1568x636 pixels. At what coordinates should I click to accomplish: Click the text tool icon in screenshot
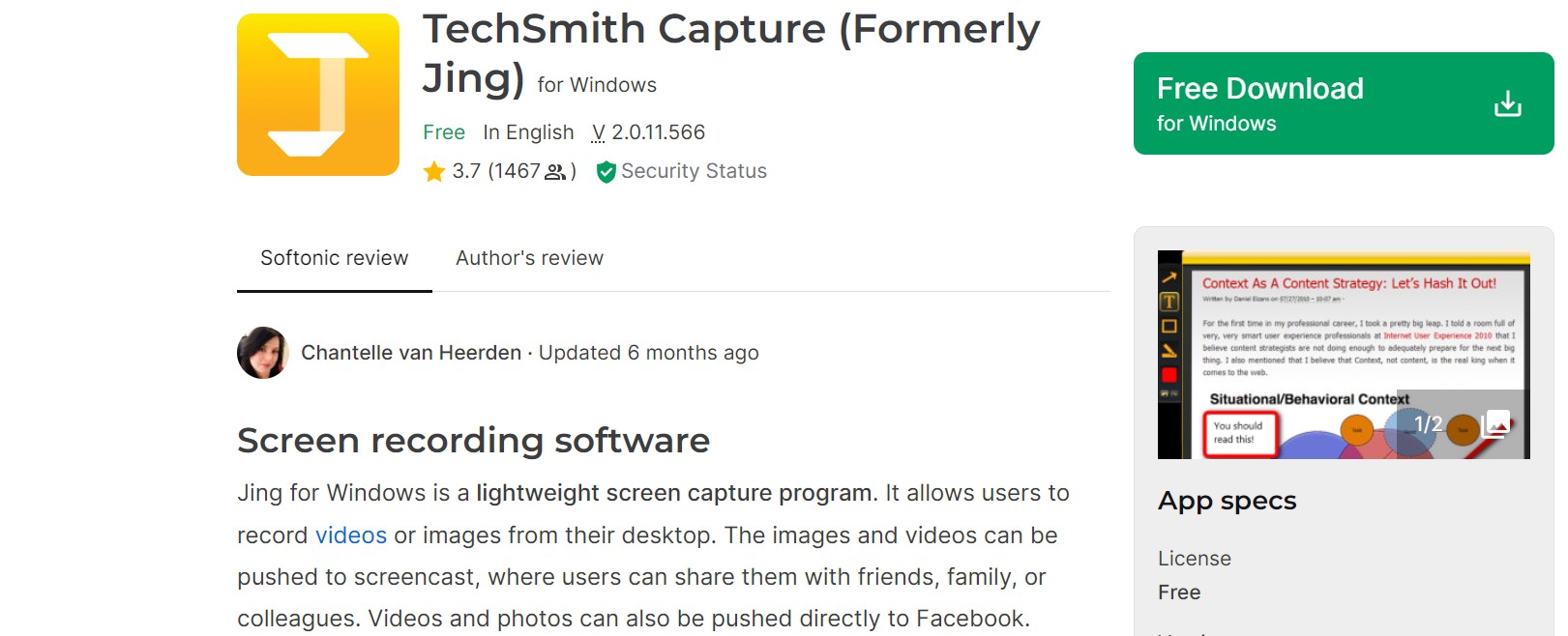tap(1169, 302)
